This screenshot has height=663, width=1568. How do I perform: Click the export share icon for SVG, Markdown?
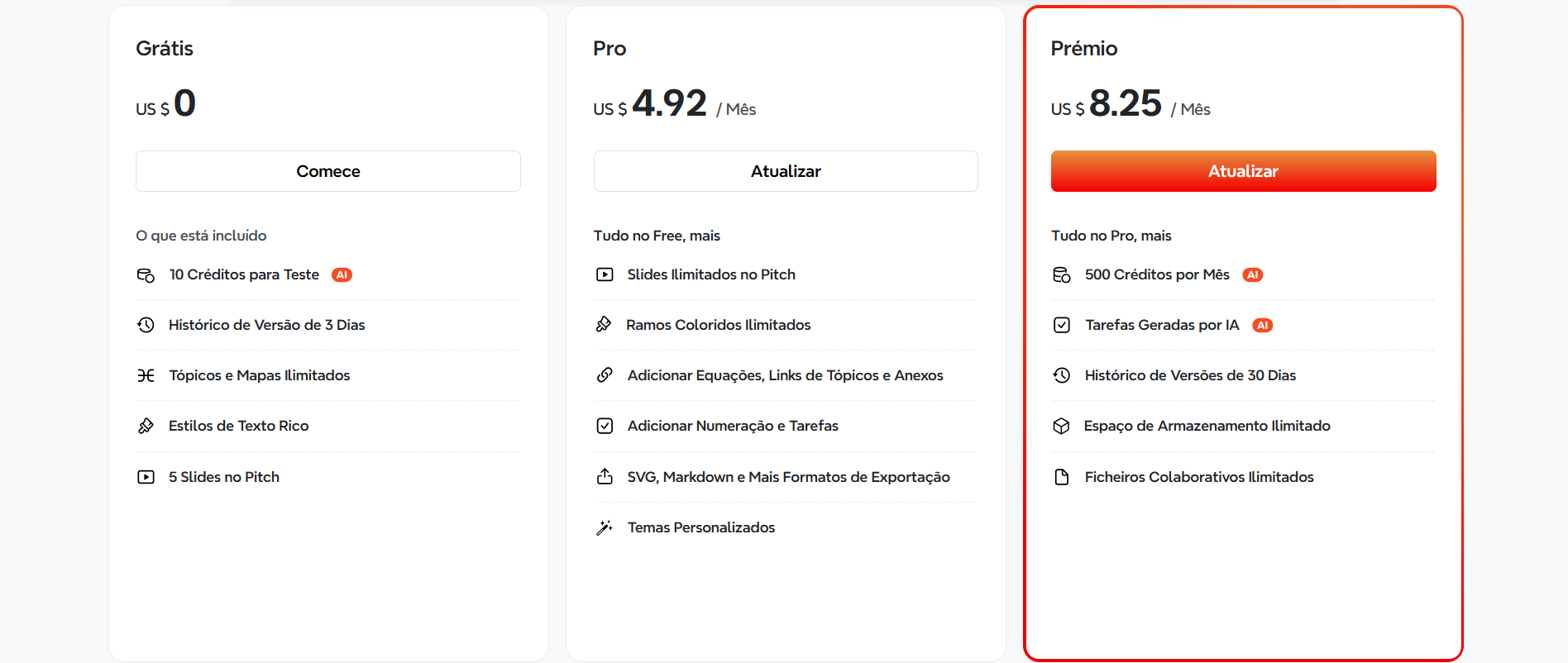605,477
